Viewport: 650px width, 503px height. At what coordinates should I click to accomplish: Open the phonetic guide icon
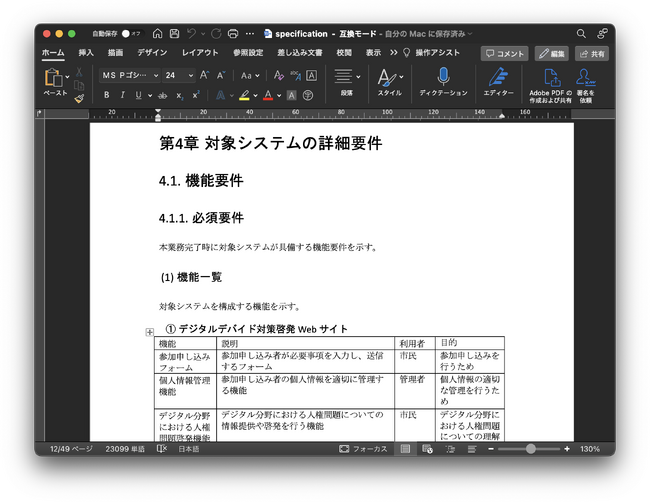(296, 75)
